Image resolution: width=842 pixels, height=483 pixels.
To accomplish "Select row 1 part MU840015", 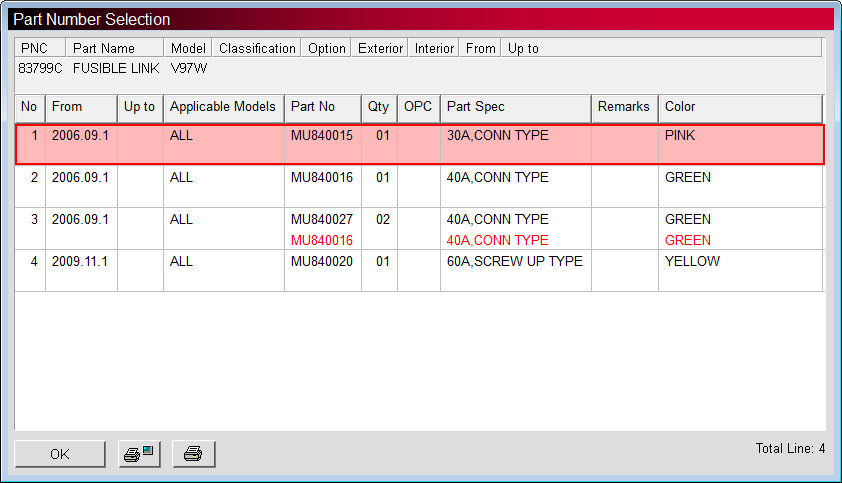I will point(321,135).
